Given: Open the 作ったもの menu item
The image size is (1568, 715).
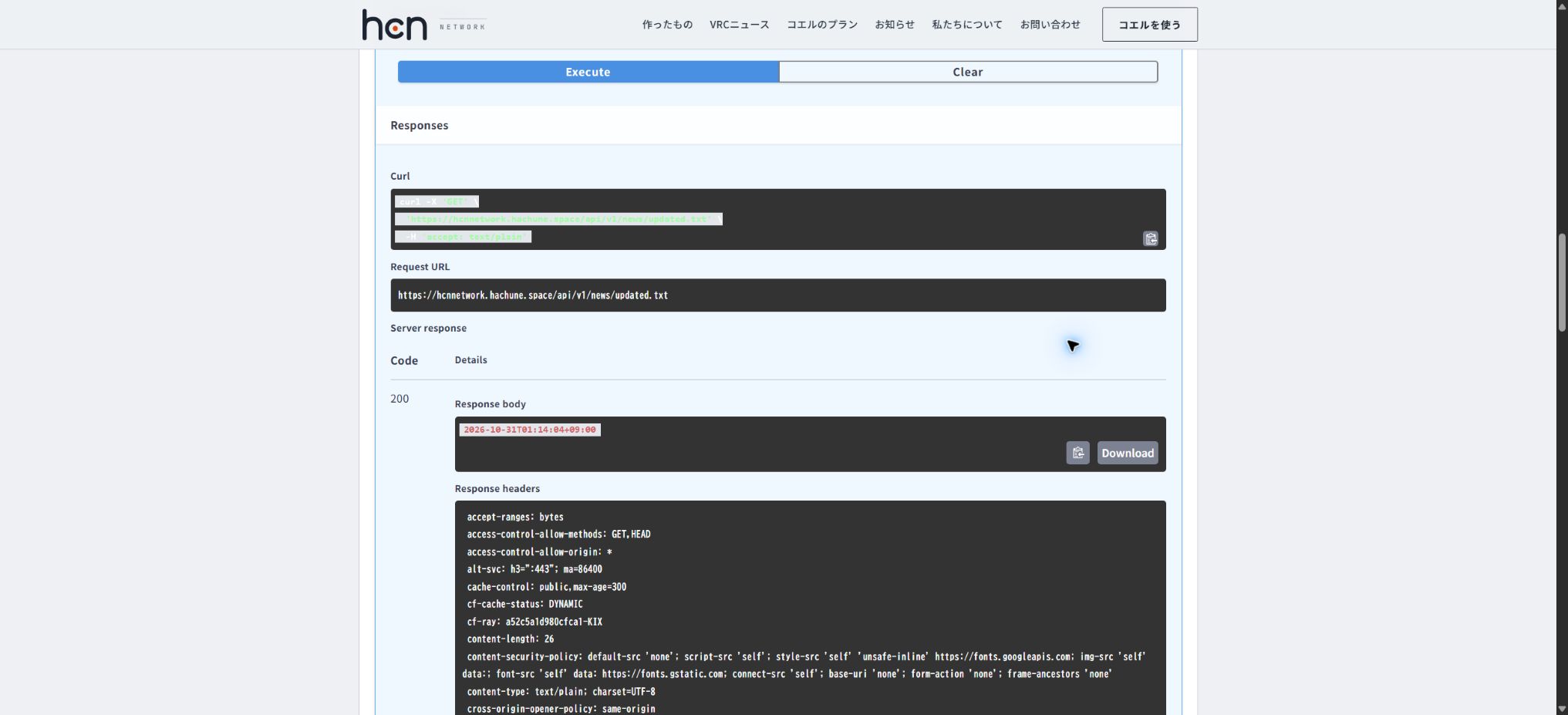Looking at the screenshot, I should coord(667,25).
